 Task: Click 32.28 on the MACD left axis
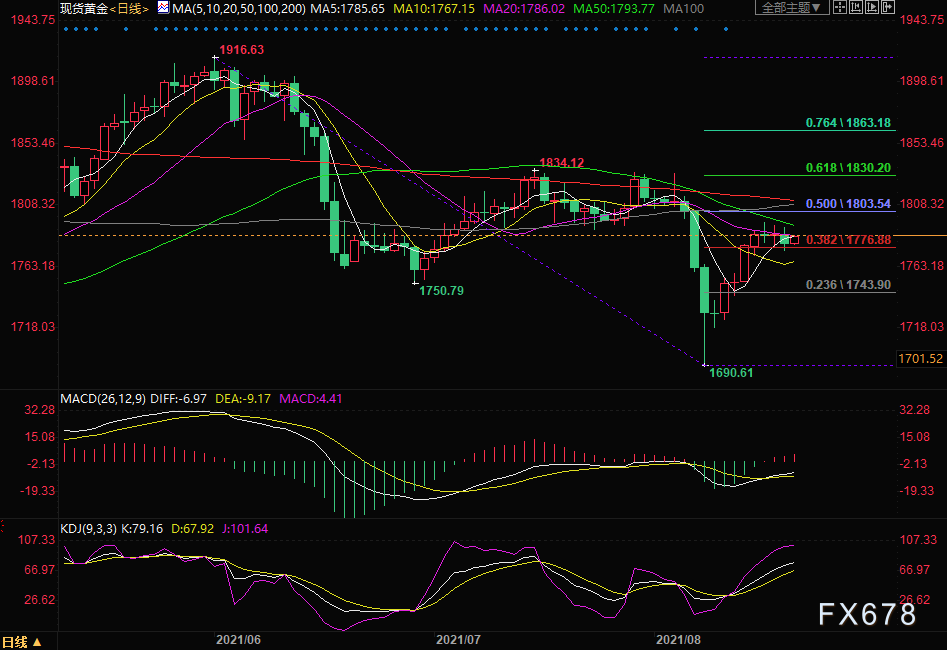pos(40,410)
